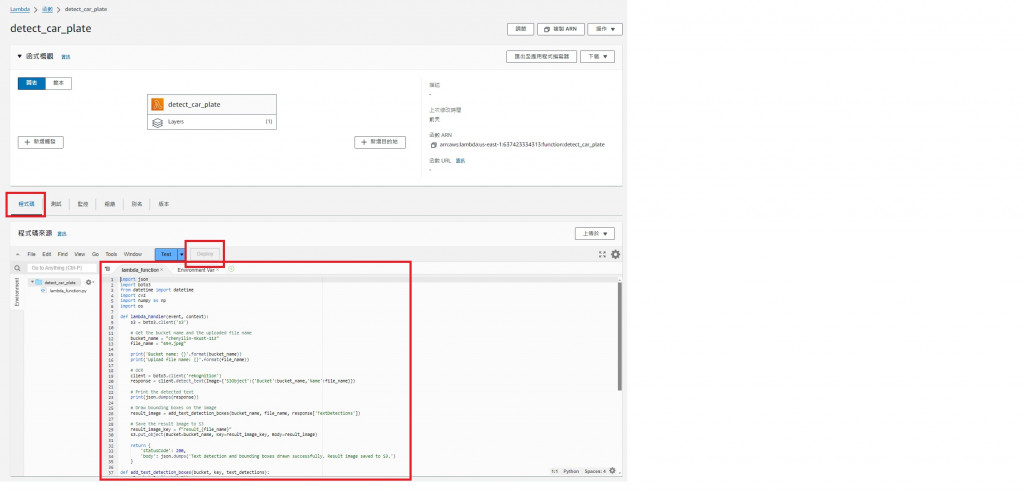Open the status bar settings gear
This screenshot has height=493, width=1024.
[612, 471]
